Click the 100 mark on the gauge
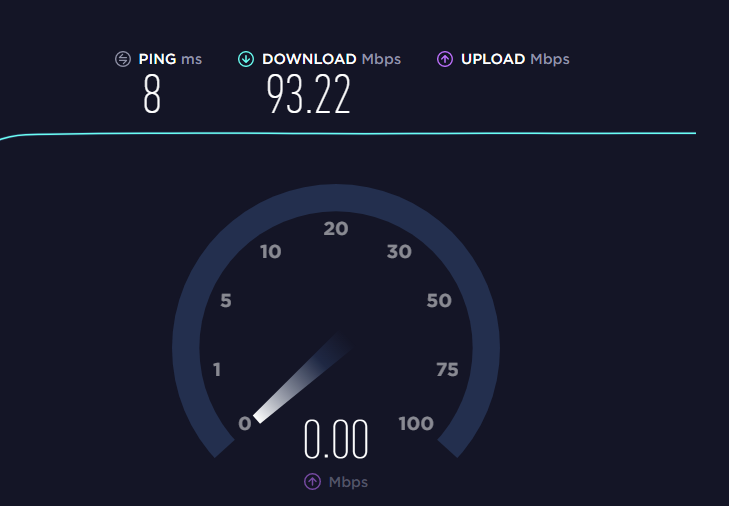 coord(416,423)
